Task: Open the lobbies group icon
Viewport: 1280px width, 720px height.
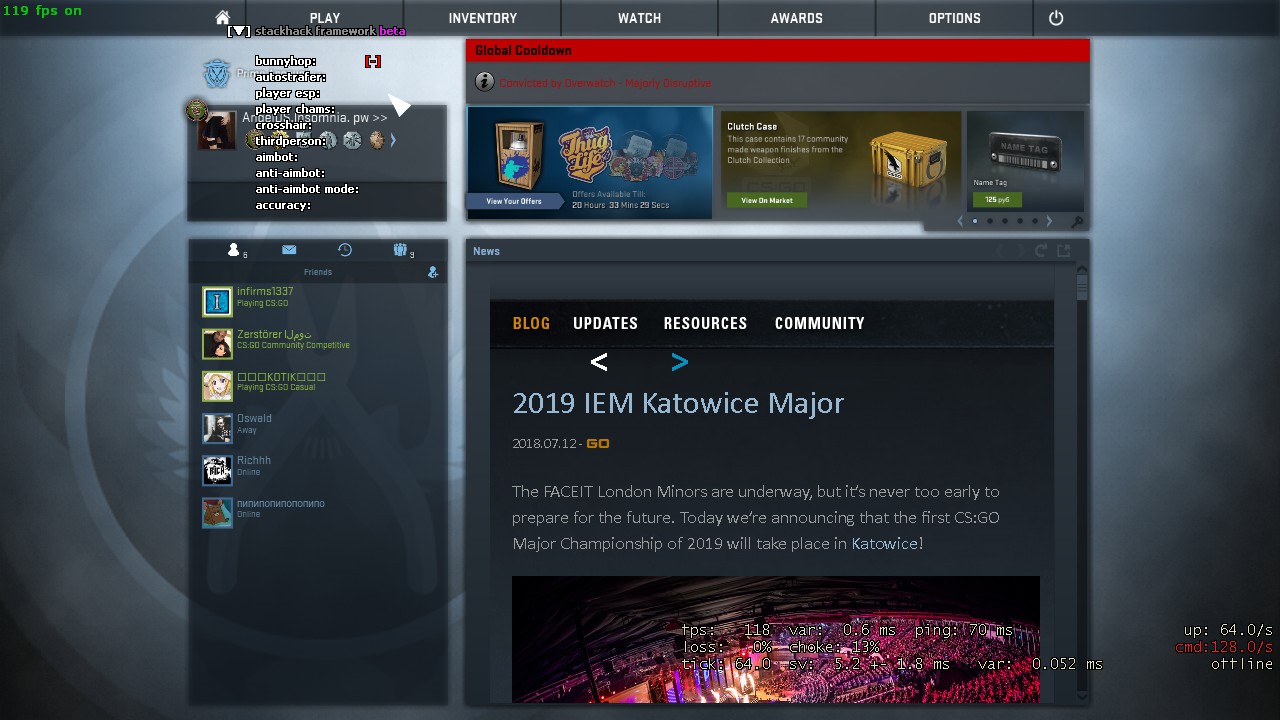Action: tap(400, 250)
